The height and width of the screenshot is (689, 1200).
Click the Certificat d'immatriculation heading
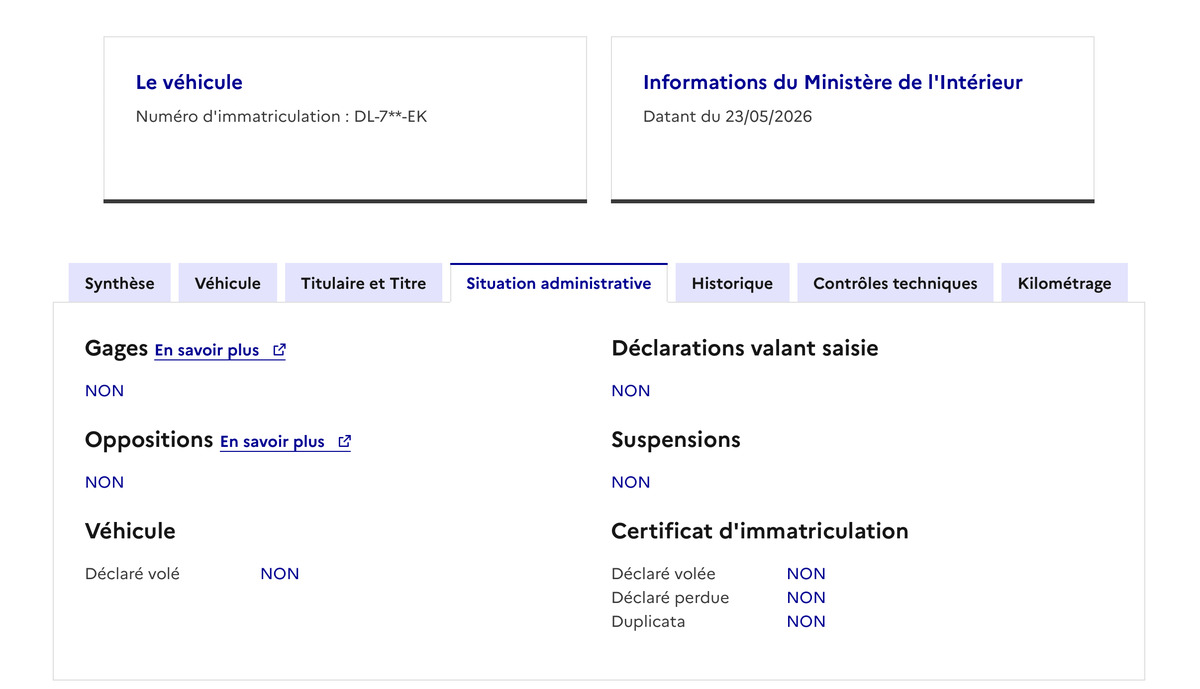pos(760,531)
